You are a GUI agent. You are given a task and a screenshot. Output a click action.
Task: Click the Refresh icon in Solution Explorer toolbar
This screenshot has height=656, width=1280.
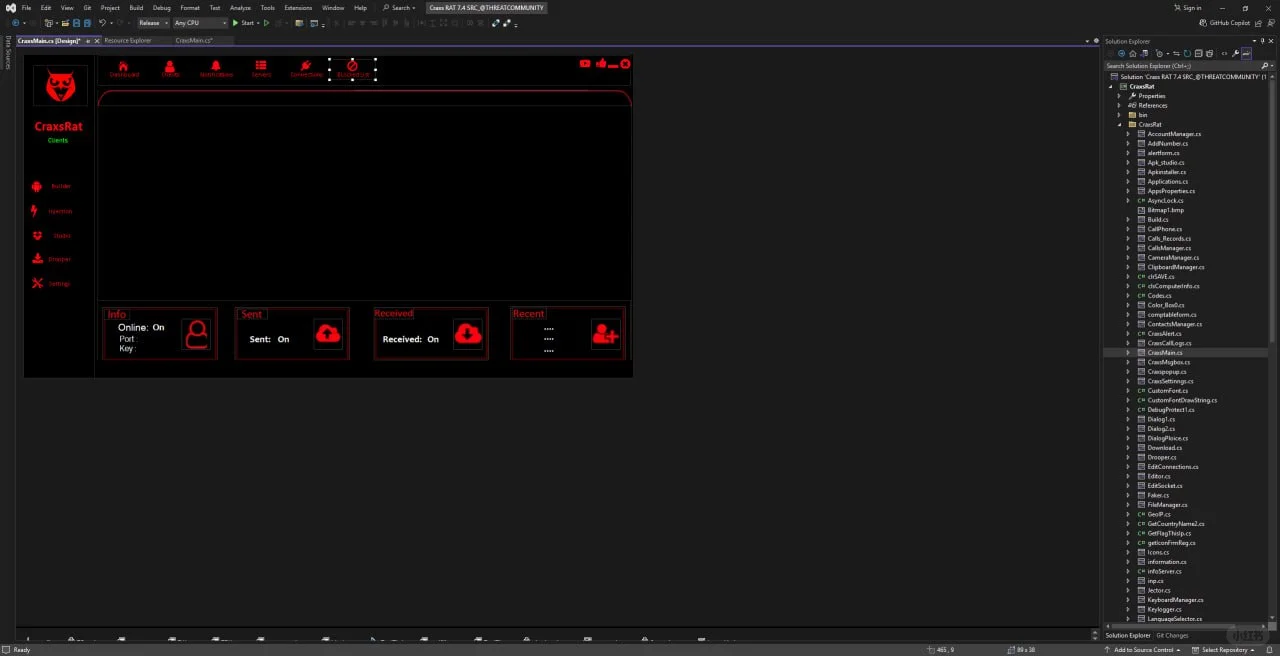point(1187,54)
